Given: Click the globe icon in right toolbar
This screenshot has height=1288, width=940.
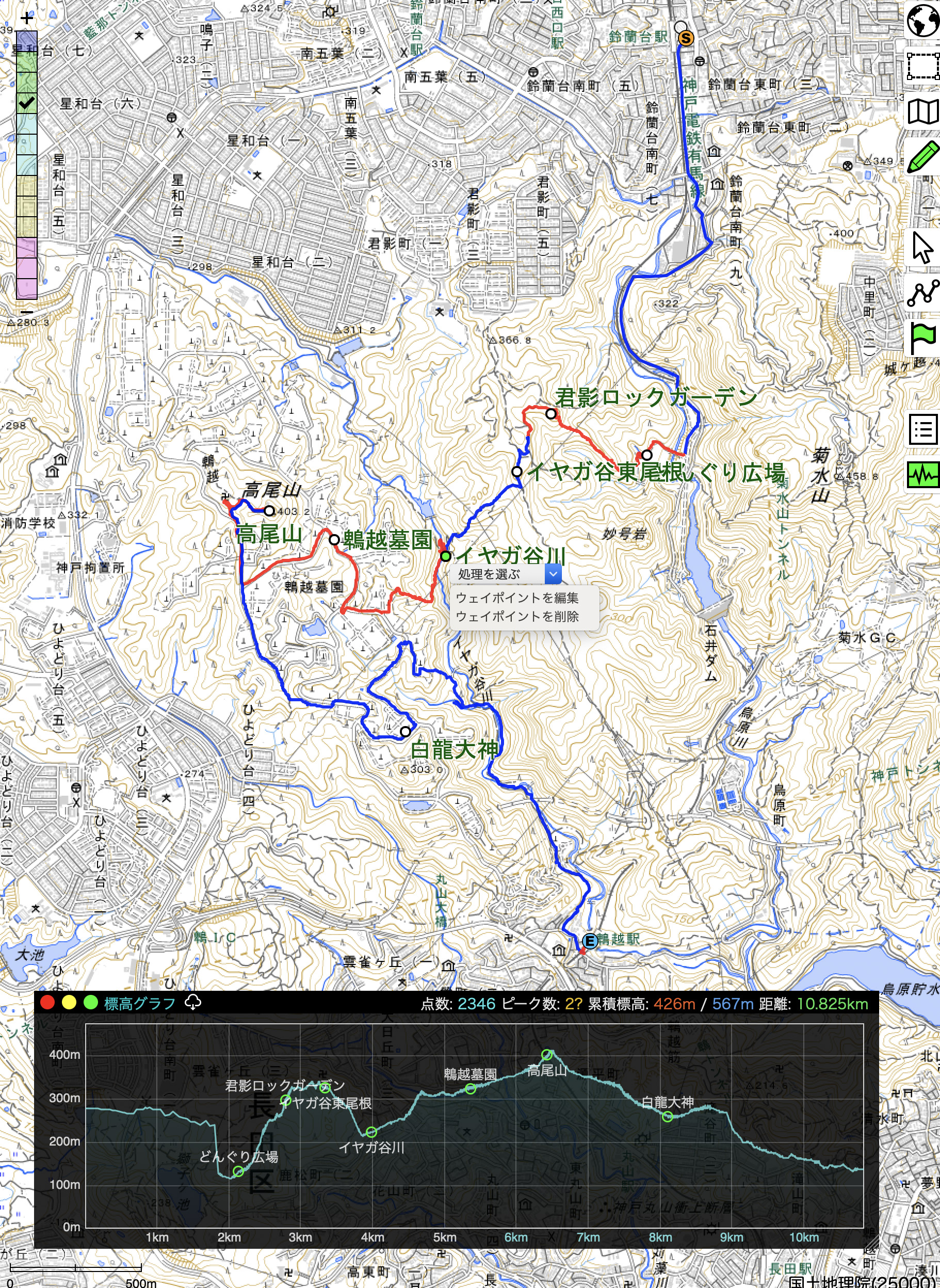Looking at the screenshot, I should click(x=923, y=21).
